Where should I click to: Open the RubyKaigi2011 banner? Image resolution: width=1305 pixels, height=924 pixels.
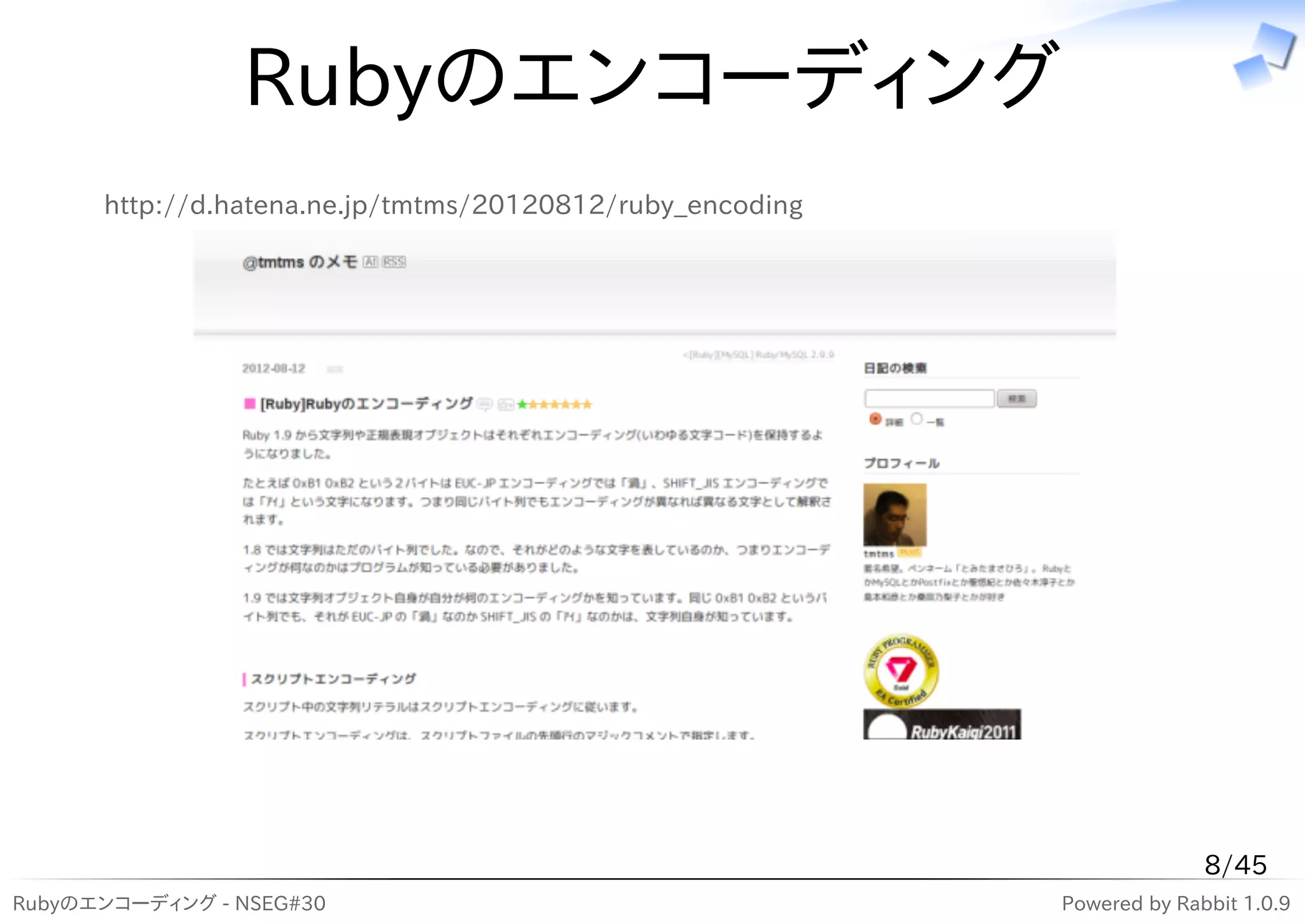(942, 725)
